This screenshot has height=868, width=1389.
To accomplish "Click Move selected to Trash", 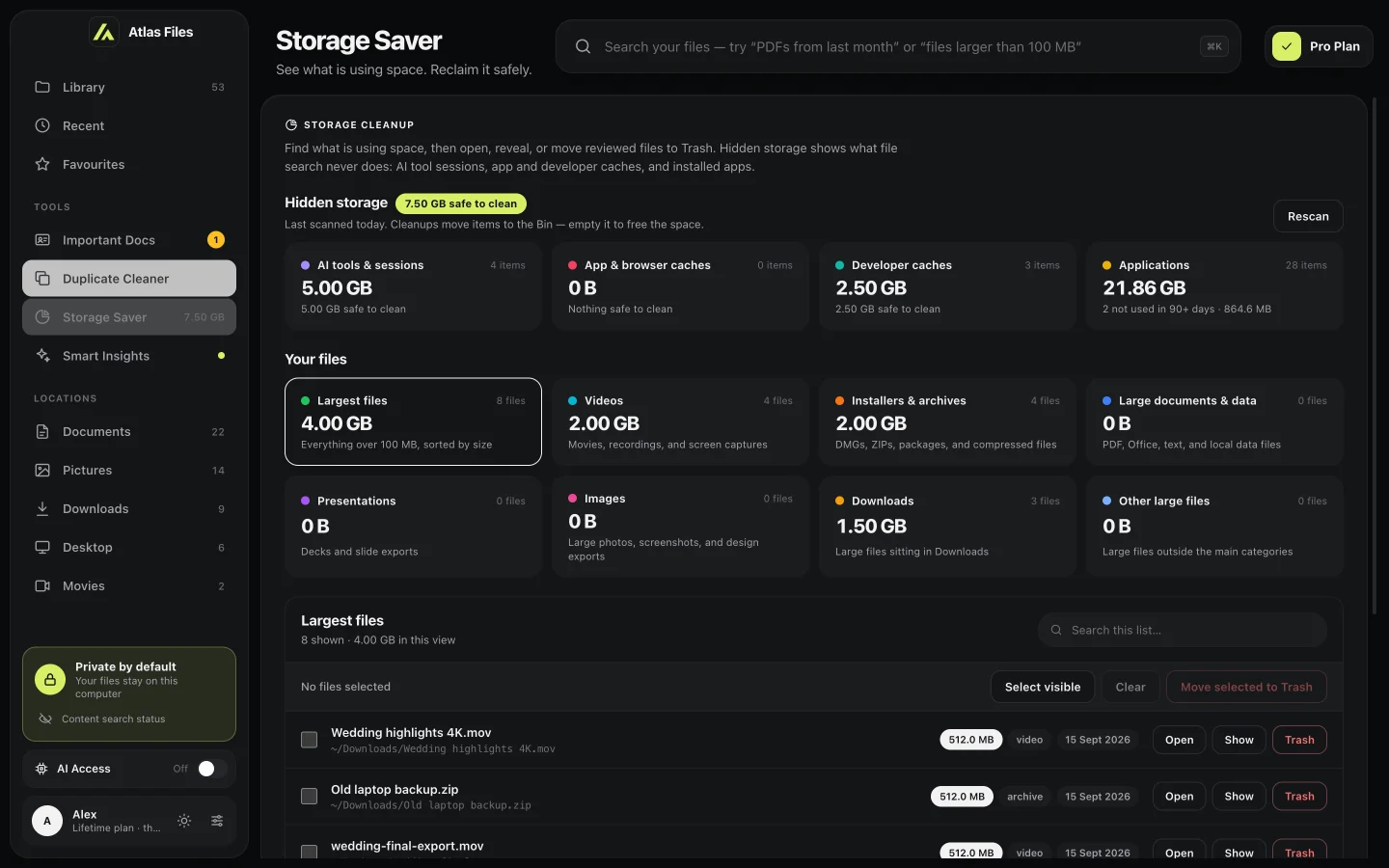I will [1246, 687].
